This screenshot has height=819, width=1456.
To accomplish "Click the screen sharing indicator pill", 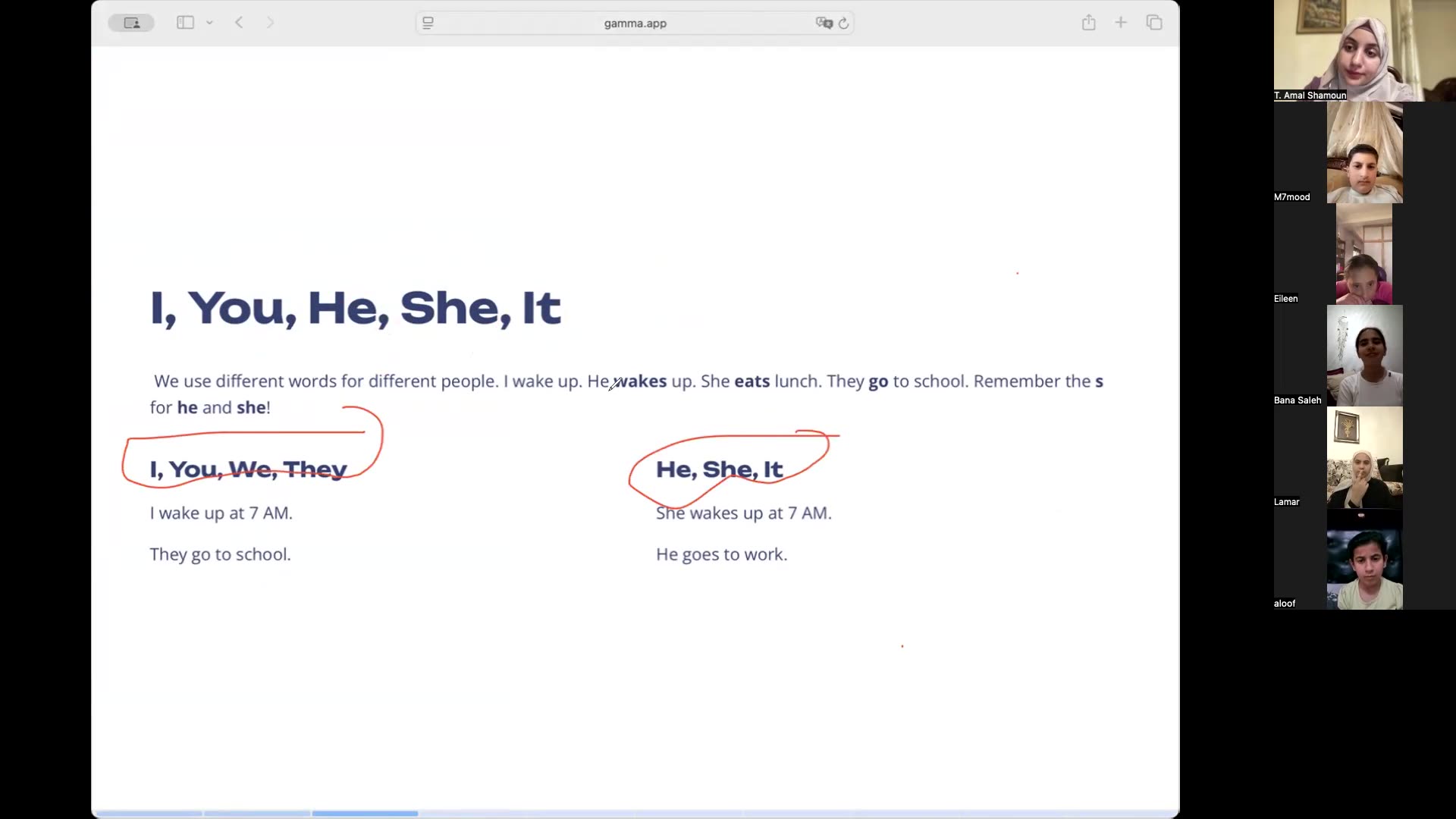I will coord(131,23).
